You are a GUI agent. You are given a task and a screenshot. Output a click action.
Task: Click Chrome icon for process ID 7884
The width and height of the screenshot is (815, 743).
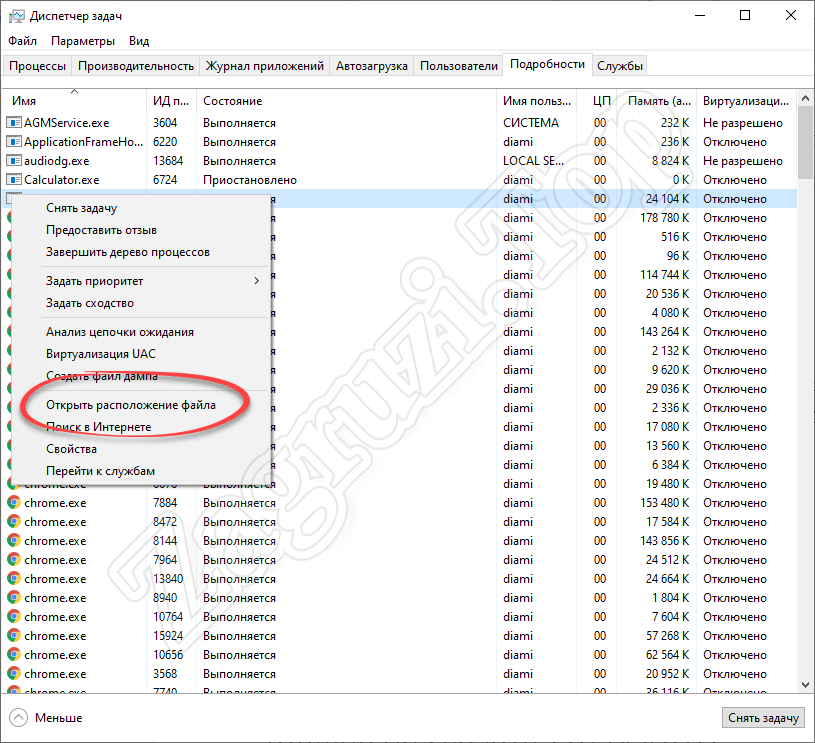click(x=14, y=503)
